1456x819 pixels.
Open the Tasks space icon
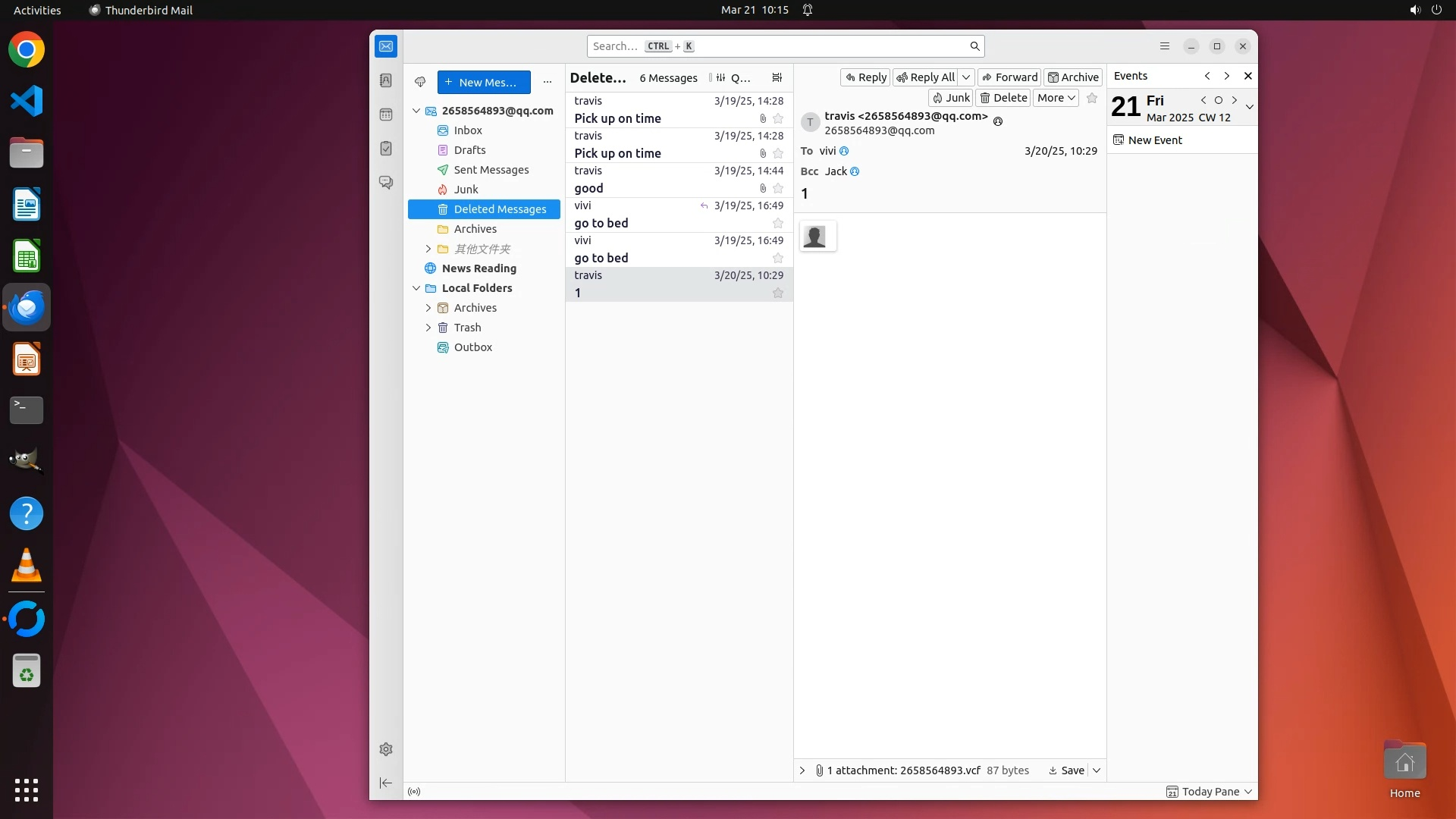(386, 149)
